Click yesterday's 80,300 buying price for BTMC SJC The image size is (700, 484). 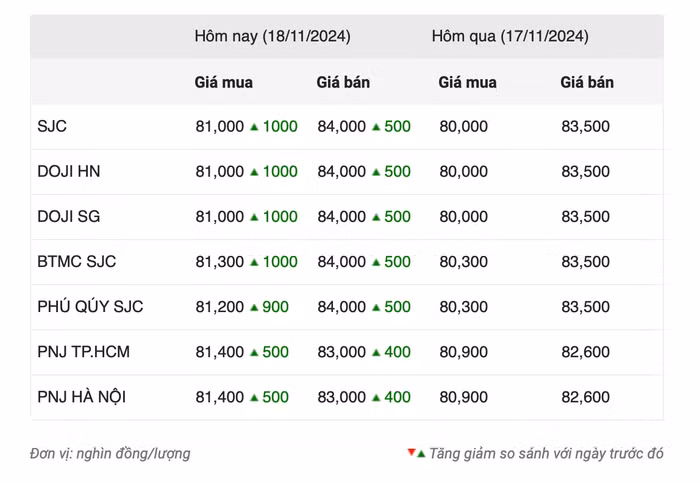click(463, 262)
